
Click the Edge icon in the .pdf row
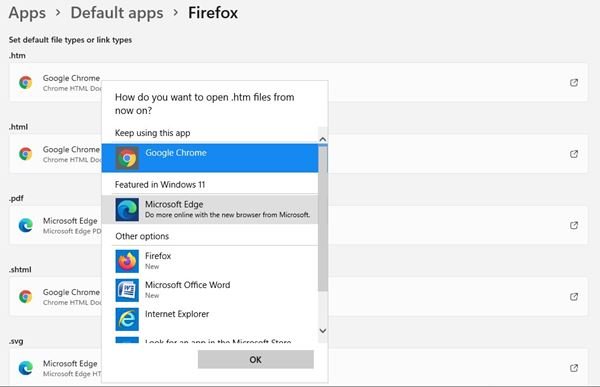[26, 225]
